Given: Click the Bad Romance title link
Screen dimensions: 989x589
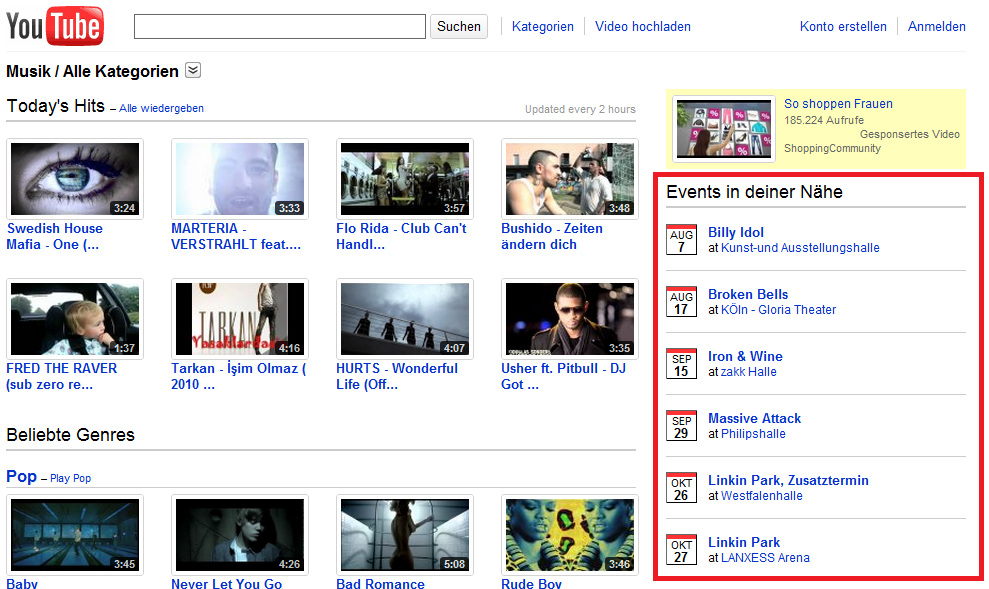Looking at the screenshot, I should 380,583.
